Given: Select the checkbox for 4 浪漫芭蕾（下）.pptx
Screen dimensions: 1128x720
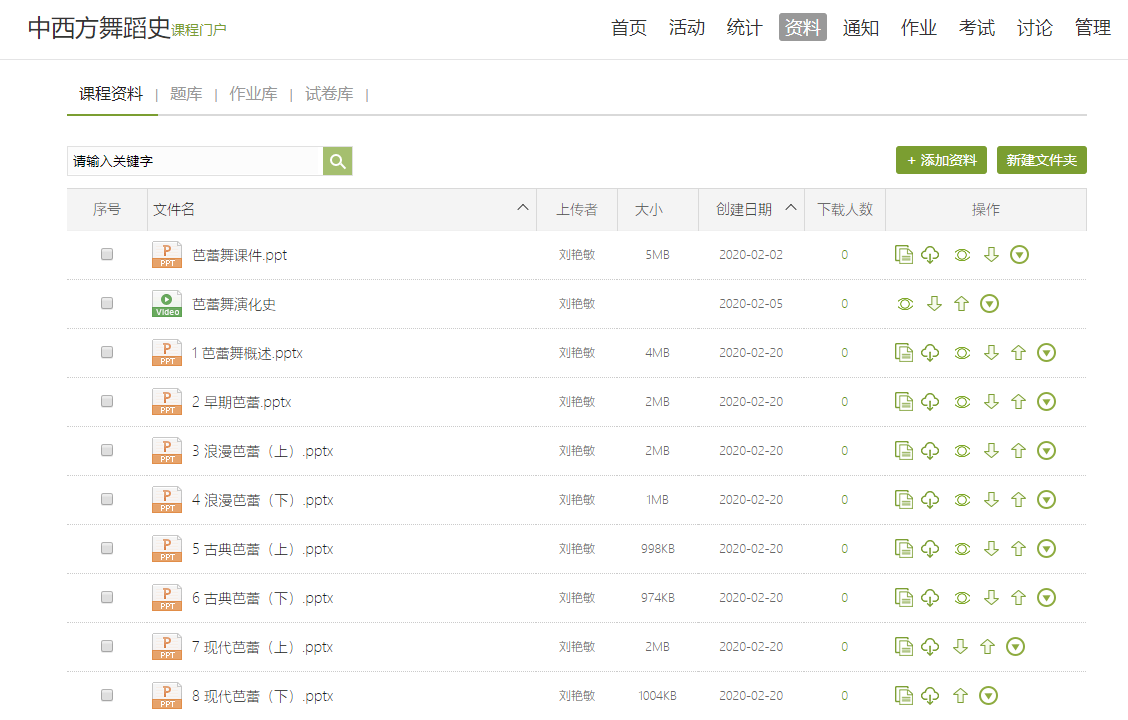Looking at the screenshot, I should [107, 499].
